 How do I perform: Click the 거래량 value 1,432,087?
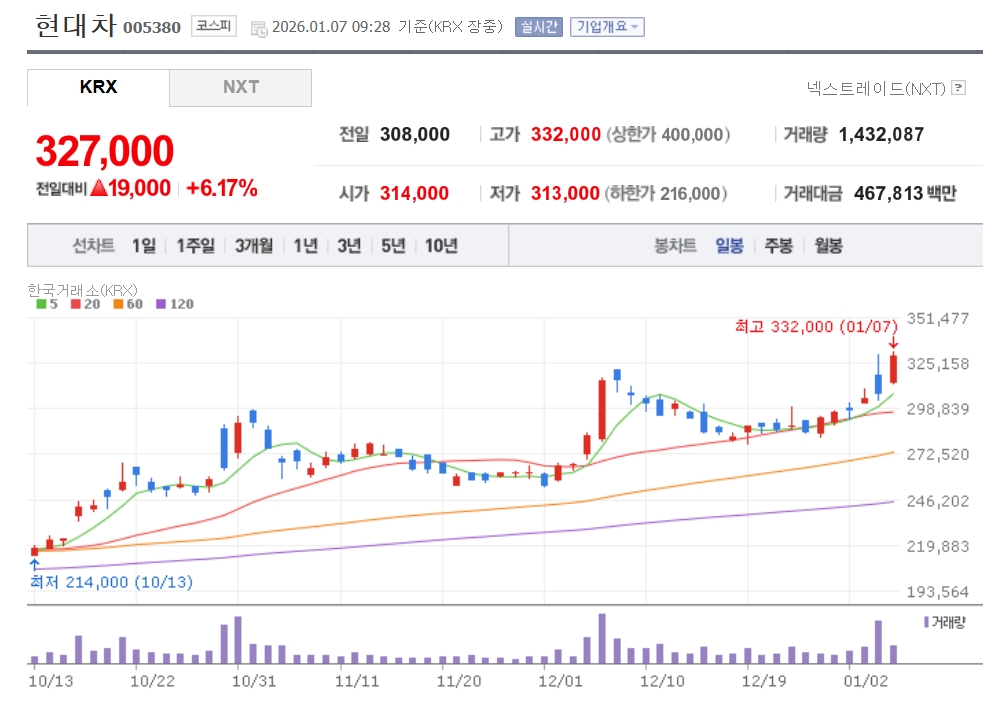[x=881, y=134]
